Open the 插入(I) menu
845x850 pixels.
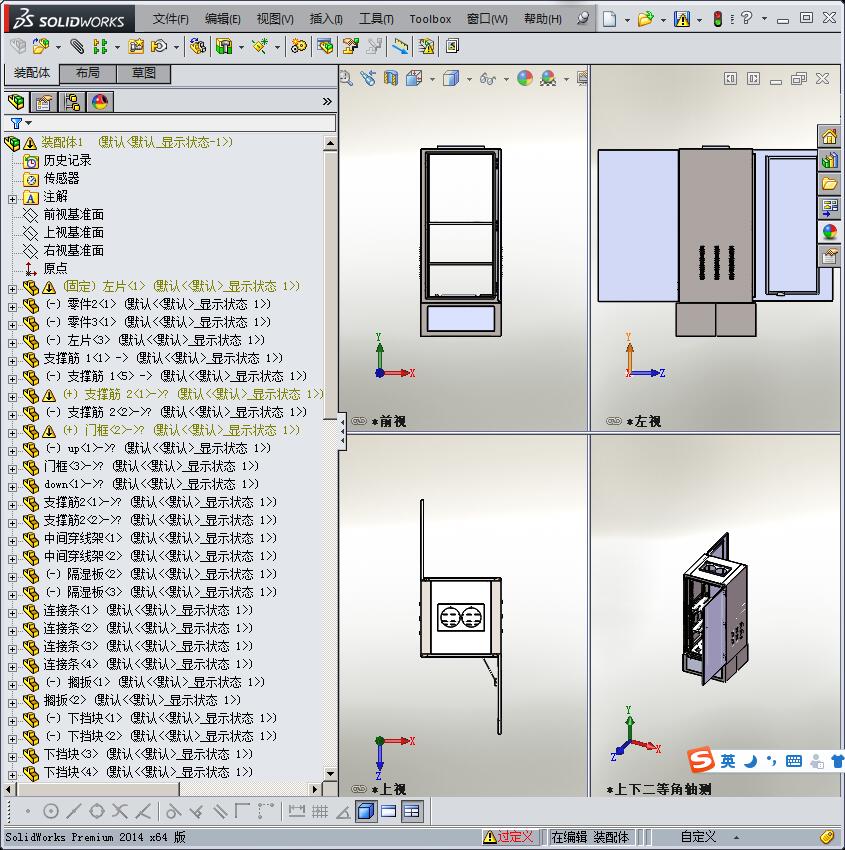point(326,19)
